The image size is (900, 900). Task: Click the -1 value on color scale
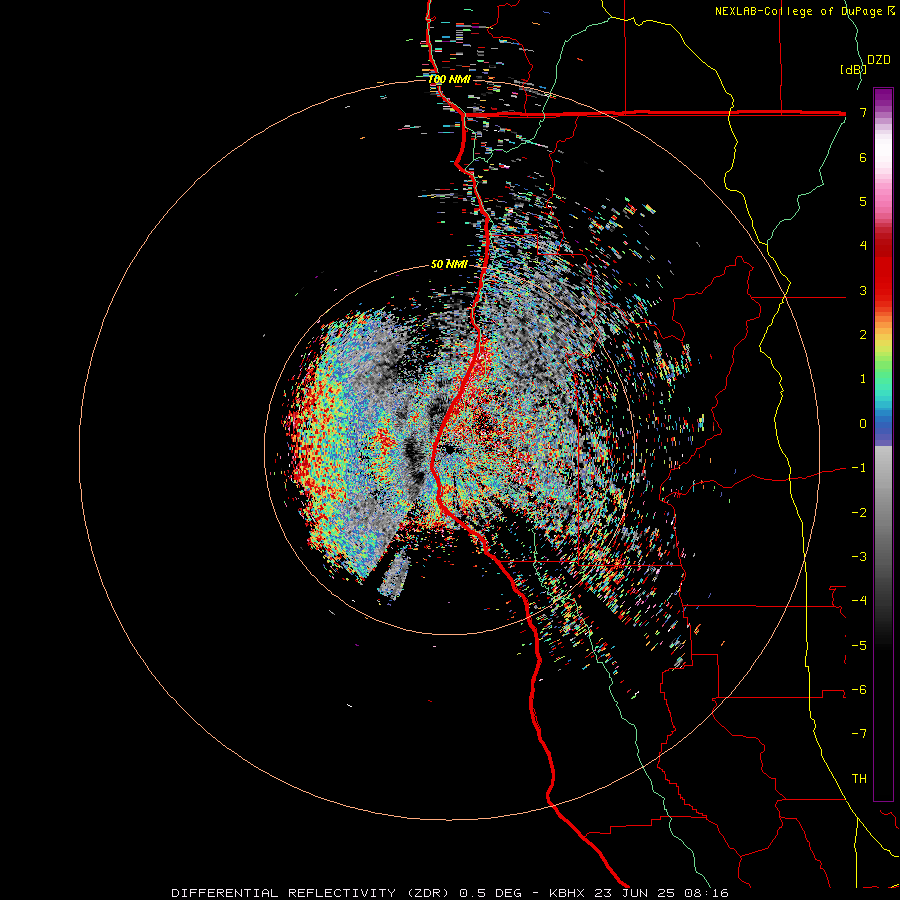[x=859, y=468]
